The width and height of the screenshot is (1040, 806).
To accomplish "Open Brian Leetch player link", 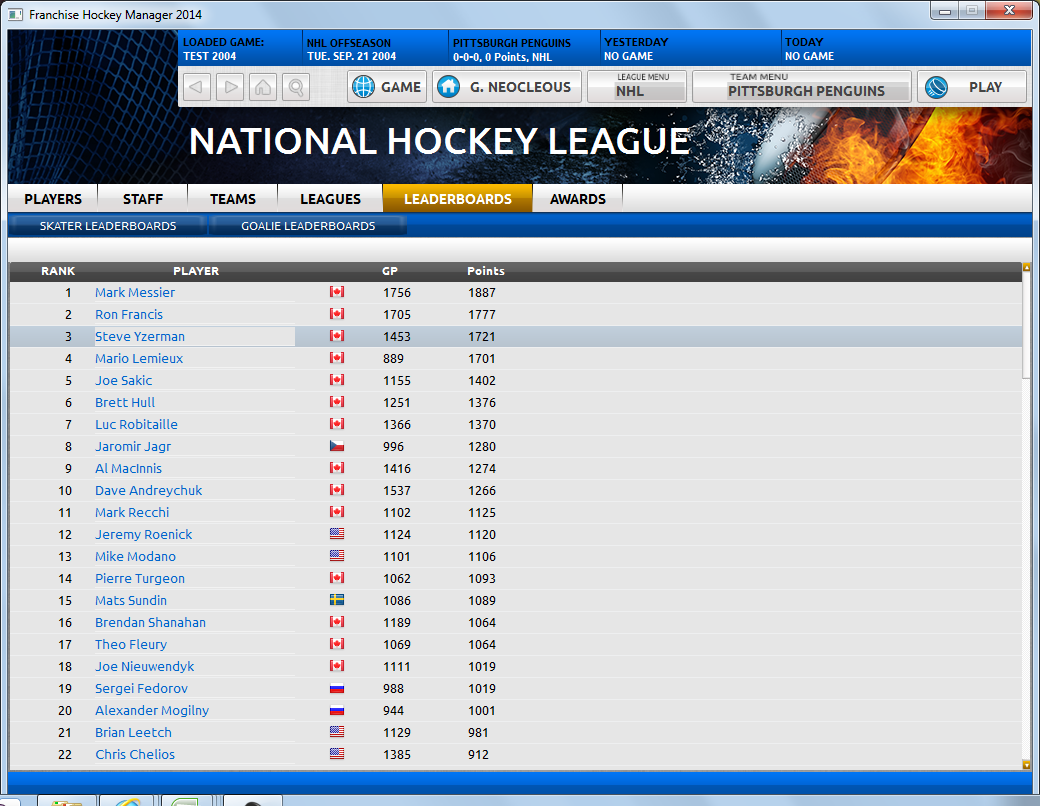I will pyautogui.click(x=133, y=732).
